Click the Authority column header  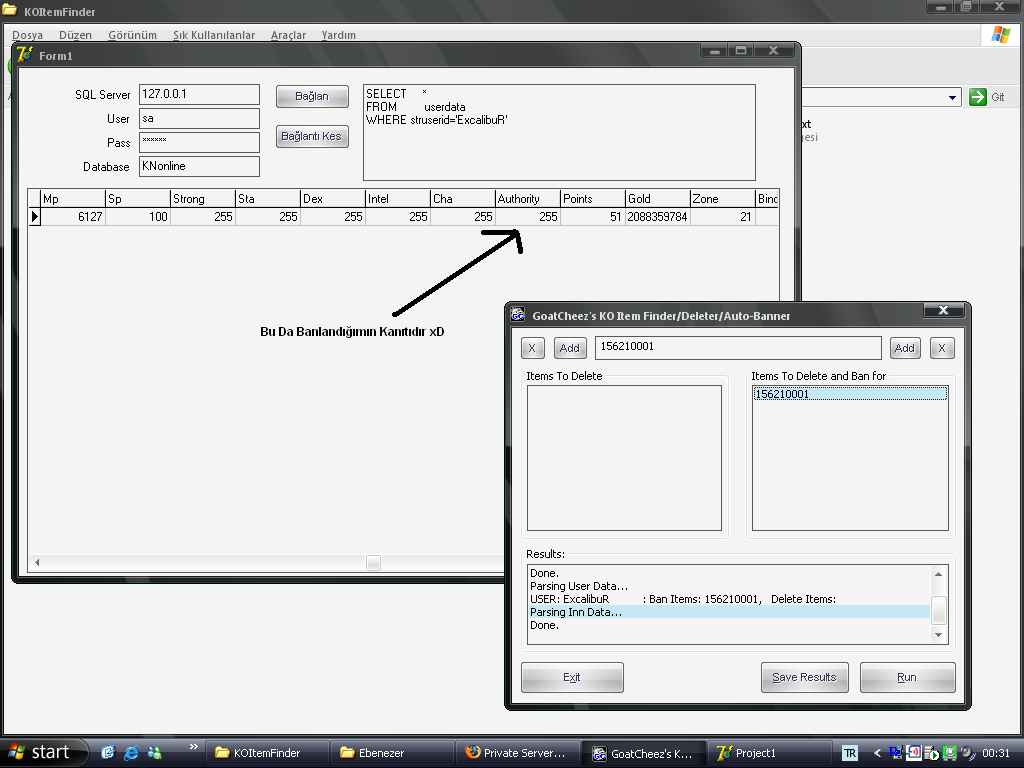point(528,199)
